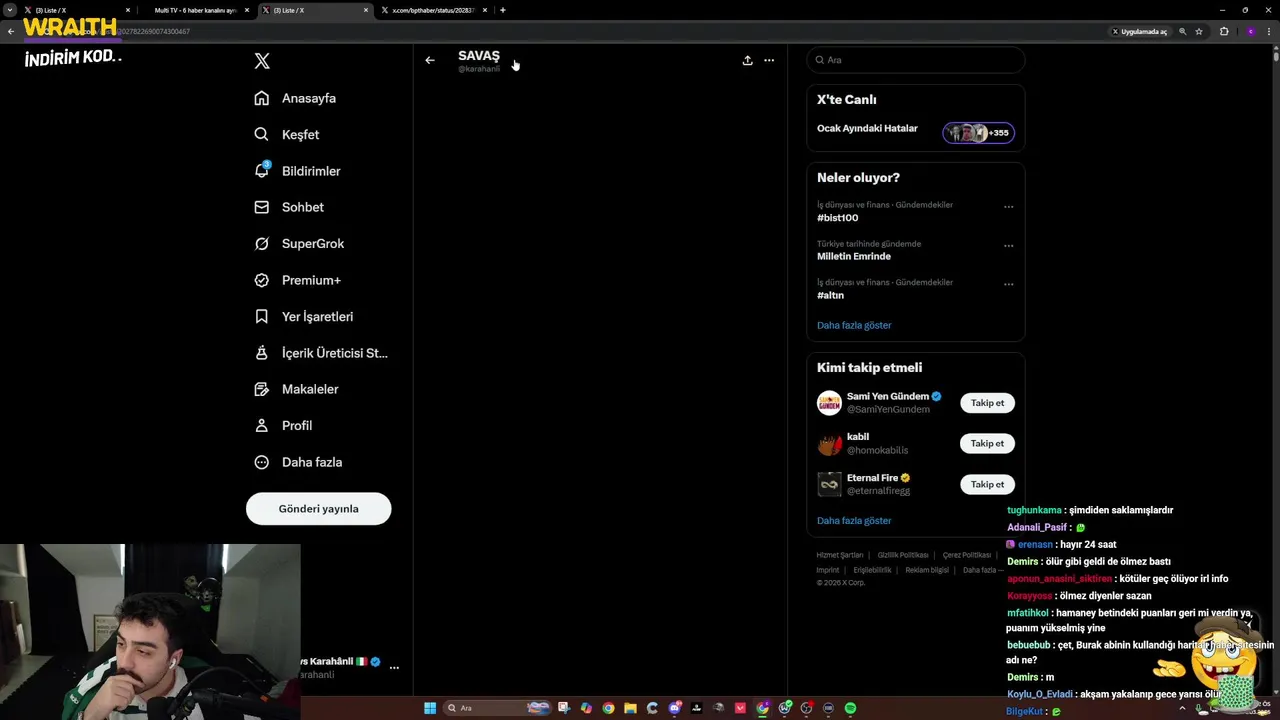
Task: Click the Ara search field on X
Action: [x=916, y=60]
